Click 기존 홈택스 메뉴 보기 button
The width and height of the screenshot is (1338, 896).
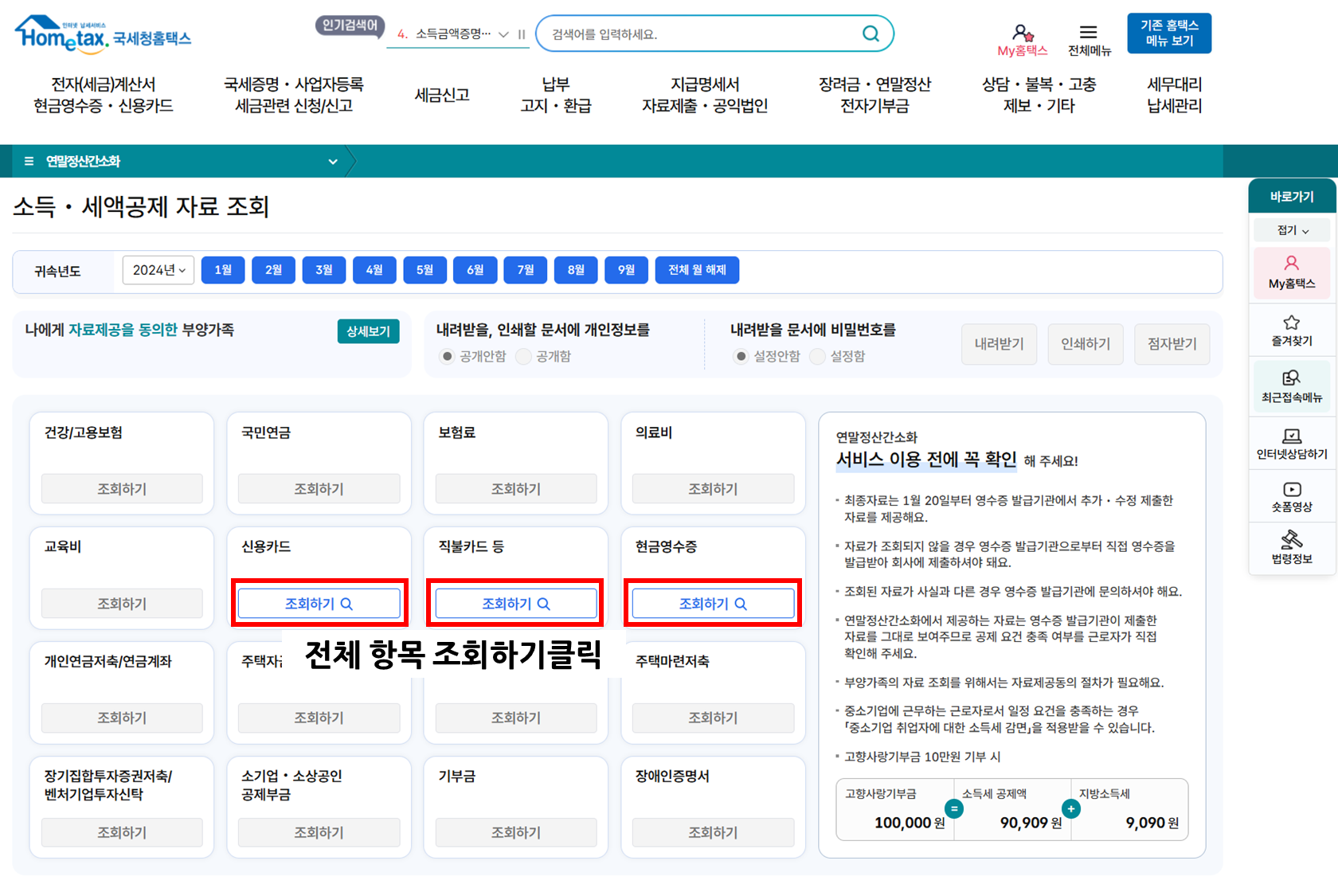click(x=1169, y=33)
